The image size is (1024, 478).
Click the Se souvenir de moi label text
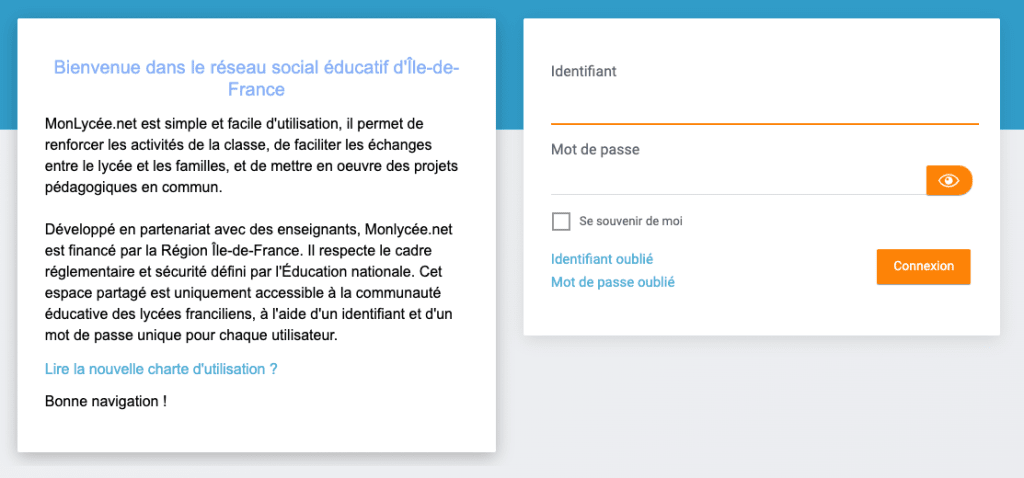click(631, 221)
